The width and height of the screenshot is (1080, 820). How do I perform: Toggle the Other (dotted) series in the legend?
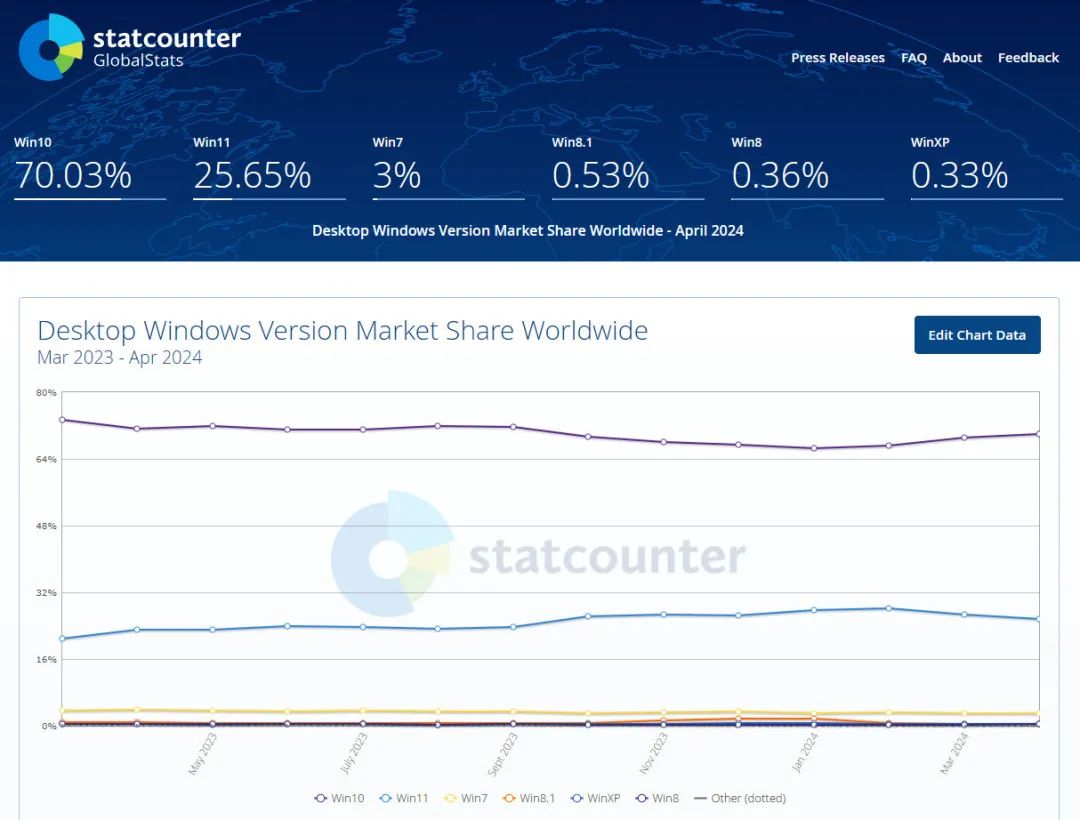[x=740, y=798]
